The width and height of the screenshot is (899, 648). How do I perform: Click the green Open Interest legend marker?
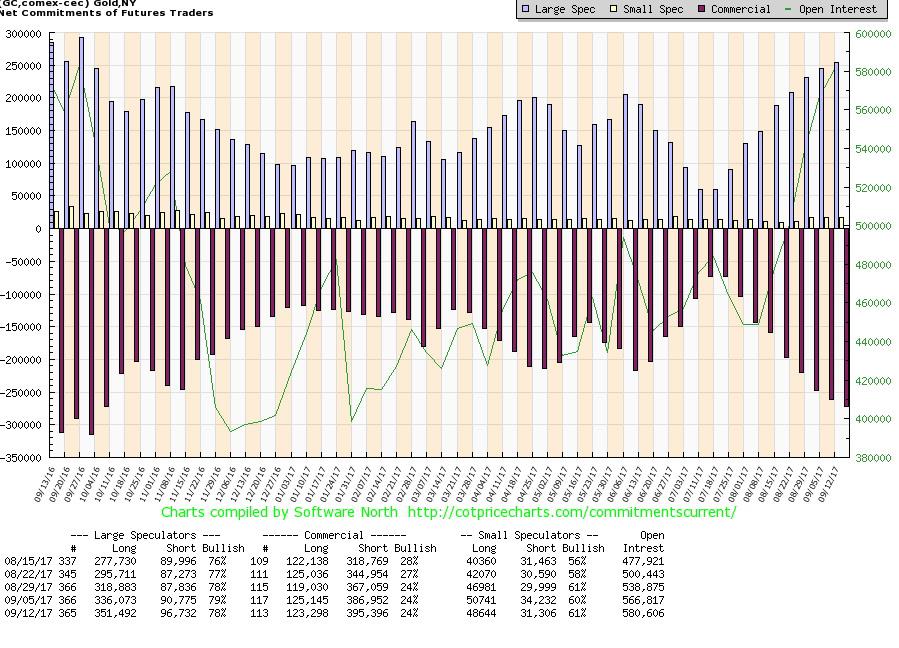coord(789,9)
